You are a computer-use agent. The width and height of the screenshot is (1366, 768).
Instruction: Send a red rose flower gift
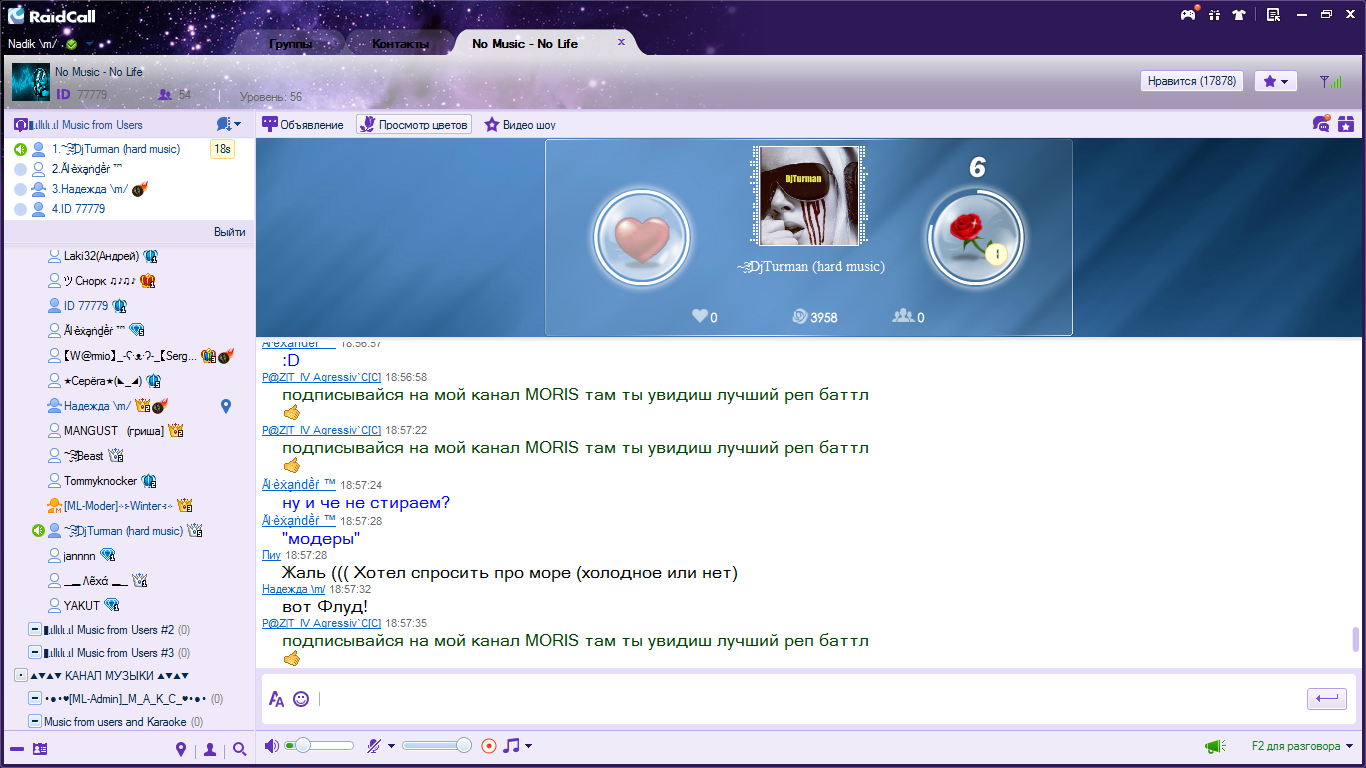coord(975,238)
